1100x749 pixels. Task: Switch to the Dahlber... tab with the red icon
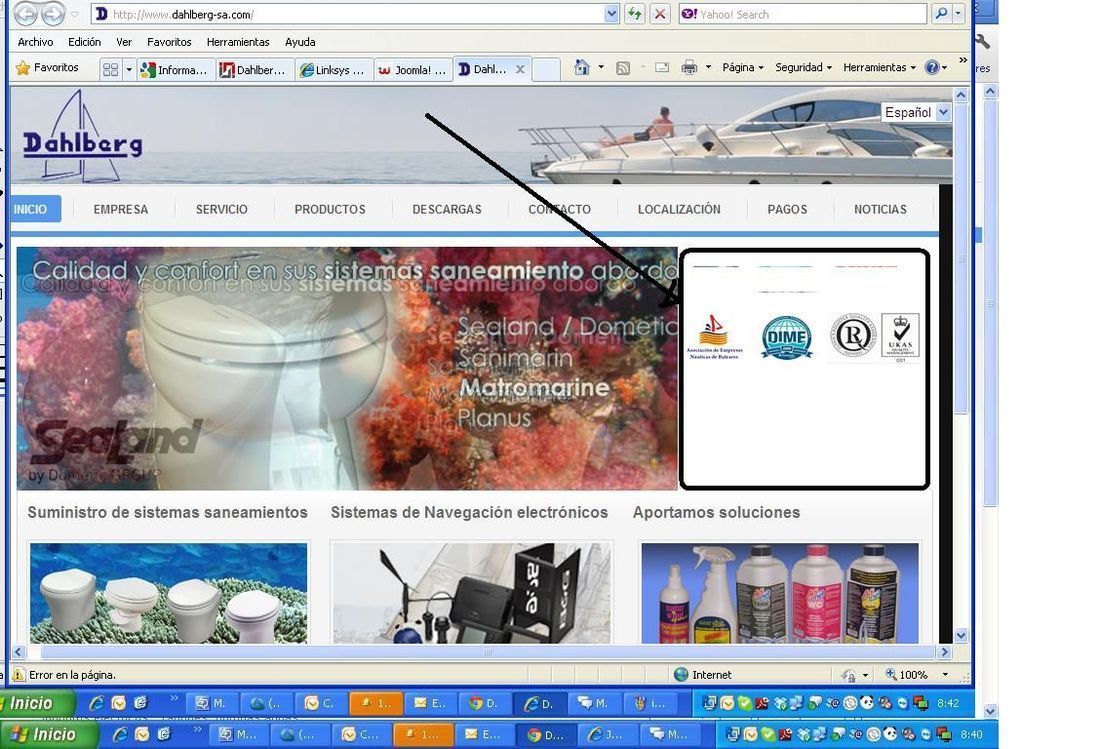(x=253, y=69)
